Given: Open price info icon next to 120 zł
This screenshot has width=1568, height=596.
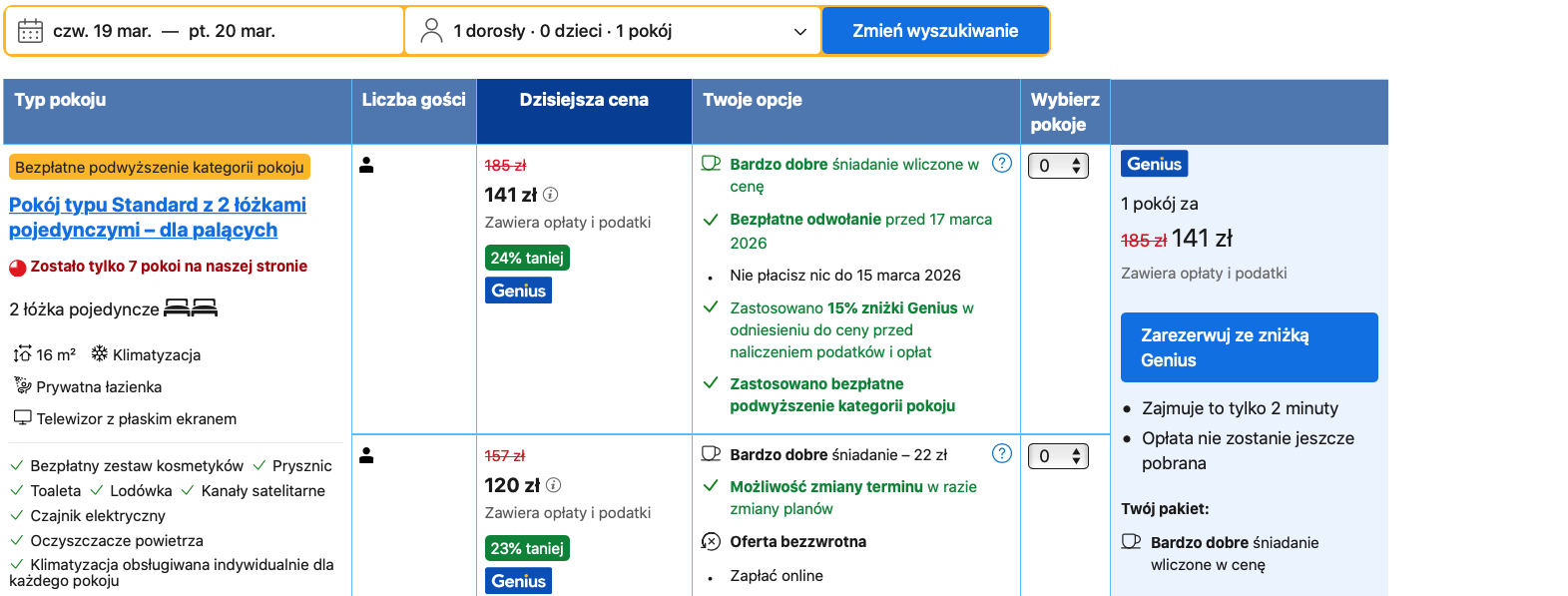Looking at the screenshot, I should (x=553, y=485).
